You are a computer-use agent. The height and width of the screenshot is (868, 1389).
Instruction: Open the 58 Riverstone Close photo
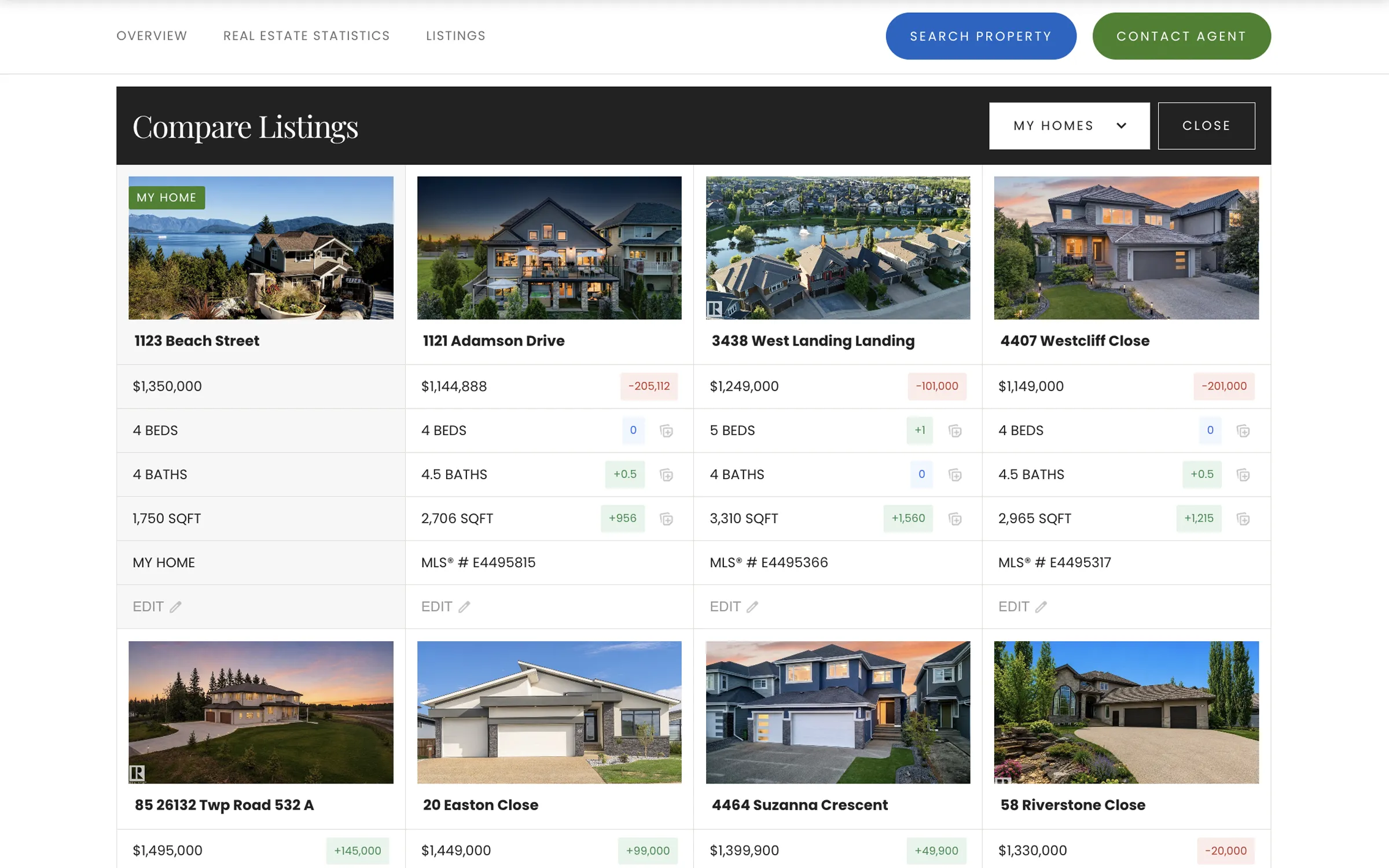tap(1126, 712)
